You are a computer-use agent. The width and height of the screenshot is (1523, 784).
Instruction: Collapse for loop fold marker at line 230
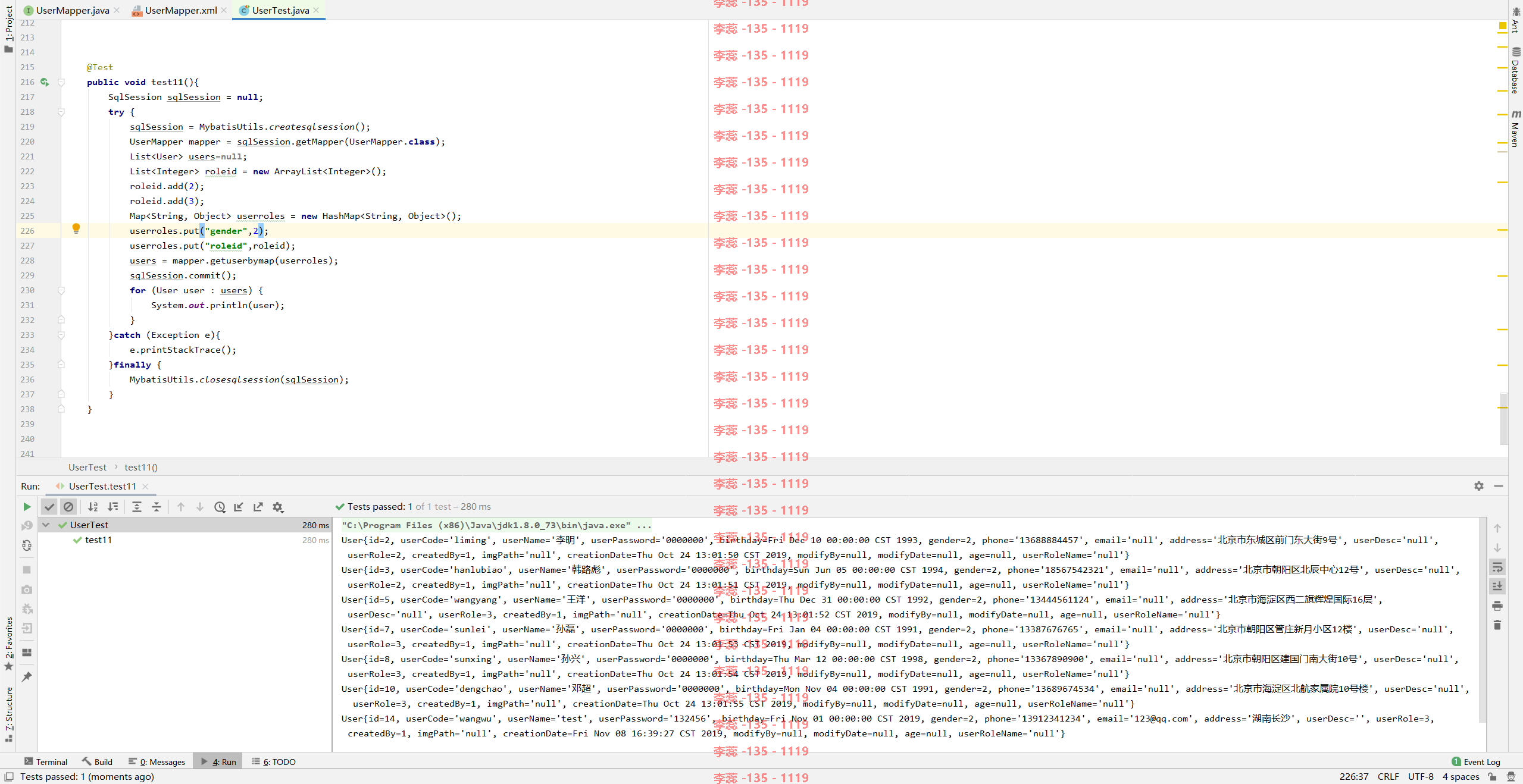[61, 290]
